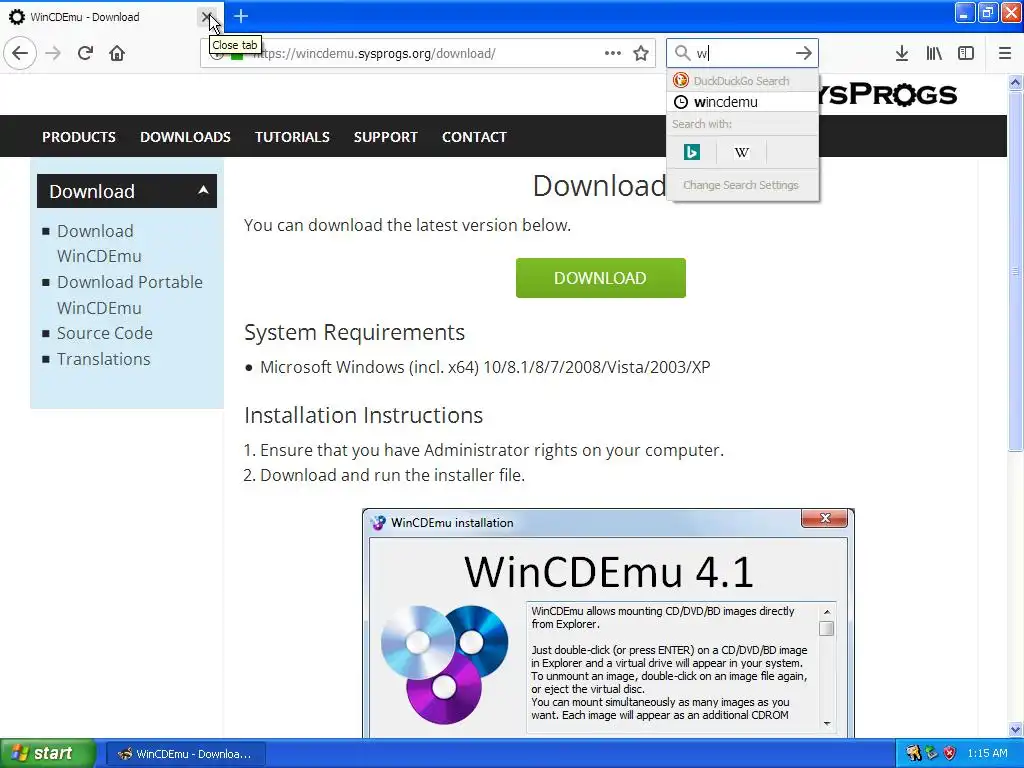
Task: Restore down the Firefox window
Action: pyautogui.click(x=987, y=12)
